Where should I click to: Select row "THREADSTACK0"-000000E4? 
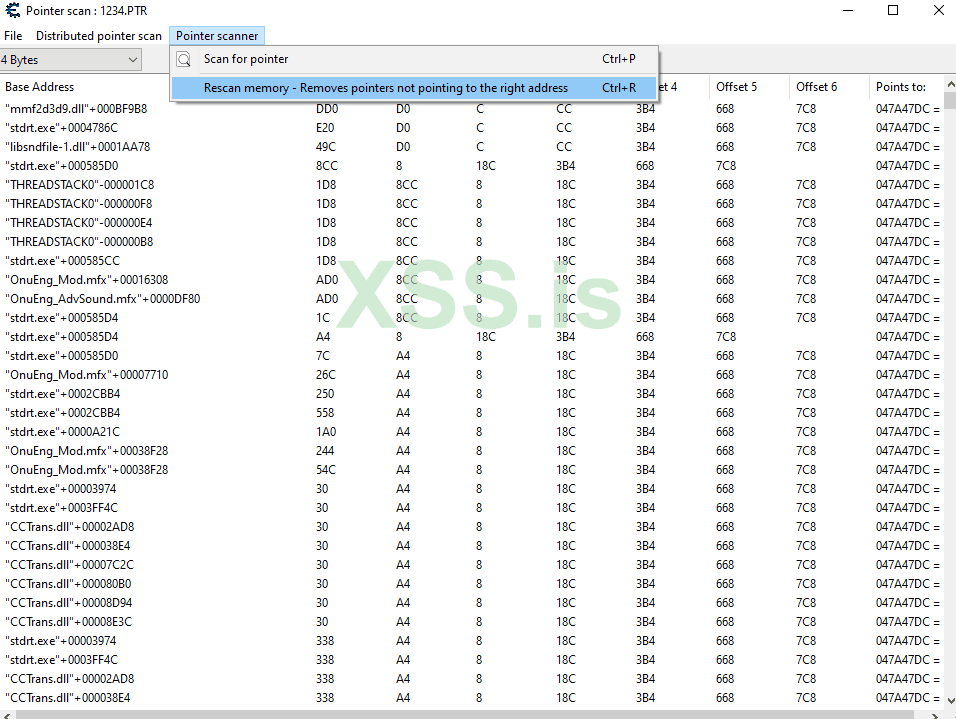[x=472, y=223]
